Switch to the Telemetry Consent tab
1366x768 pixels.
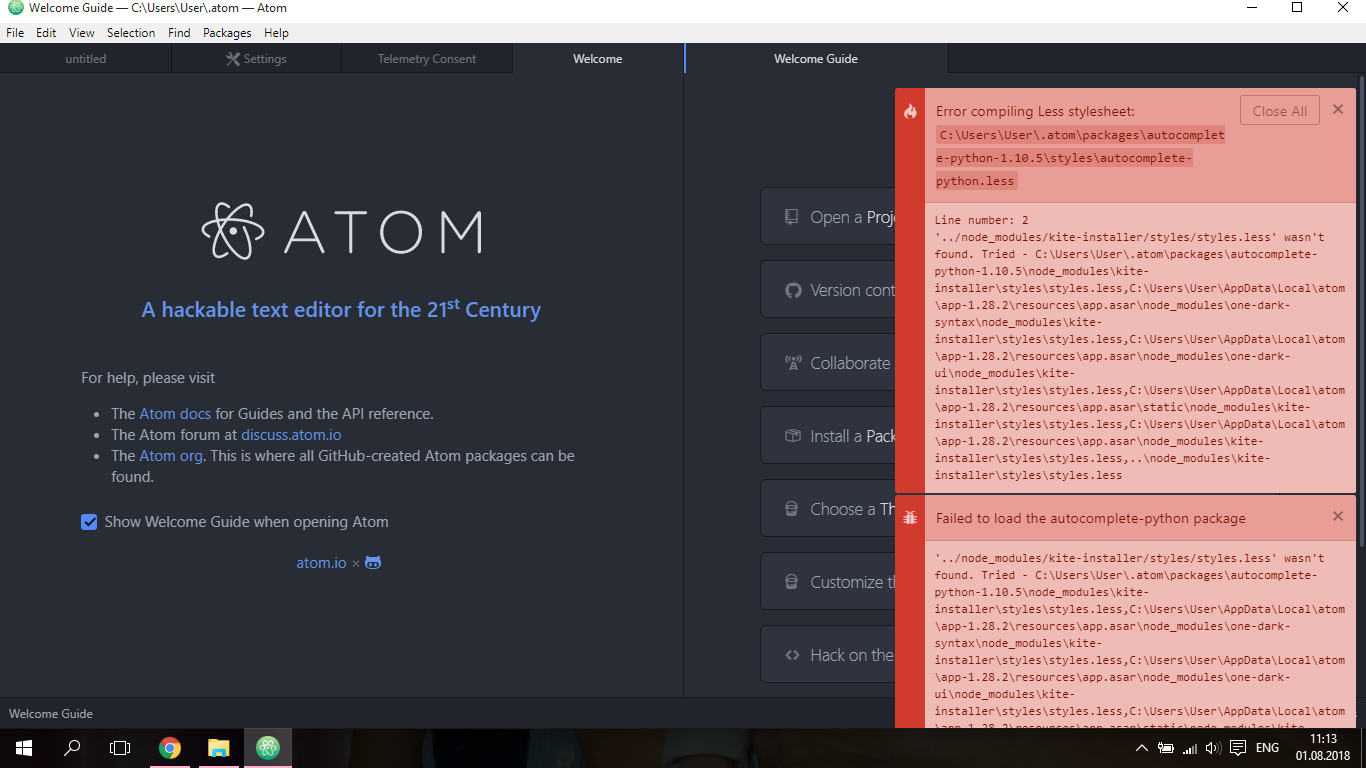pos(426,58)
